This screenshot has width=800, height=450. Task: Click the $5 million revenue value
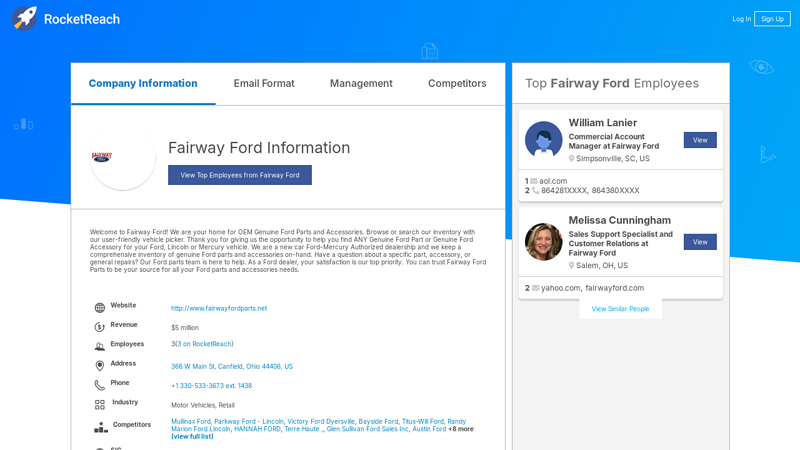tap(185, 328)
